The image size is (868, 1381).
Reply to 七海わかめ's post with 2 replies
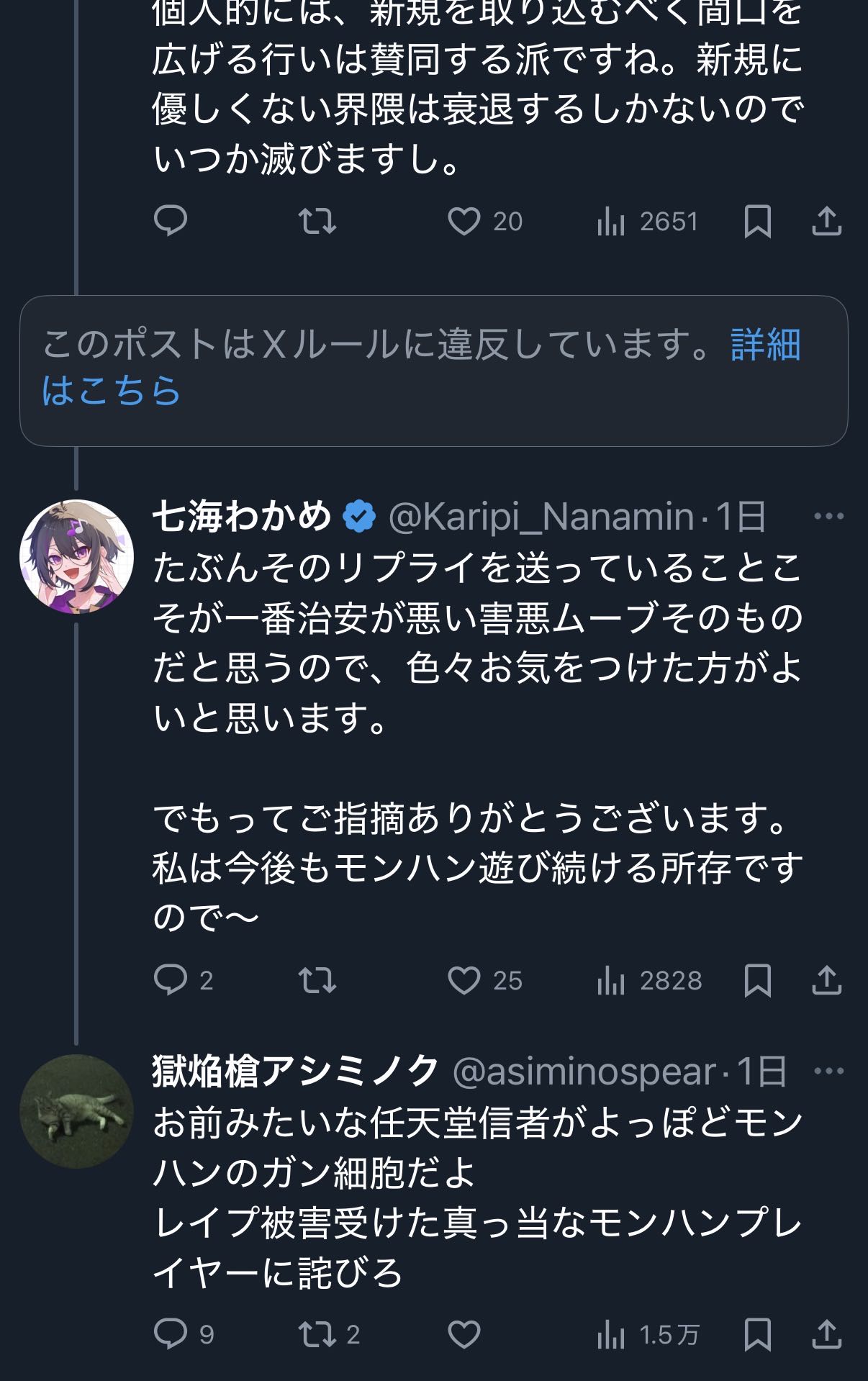tap(171, 980)
